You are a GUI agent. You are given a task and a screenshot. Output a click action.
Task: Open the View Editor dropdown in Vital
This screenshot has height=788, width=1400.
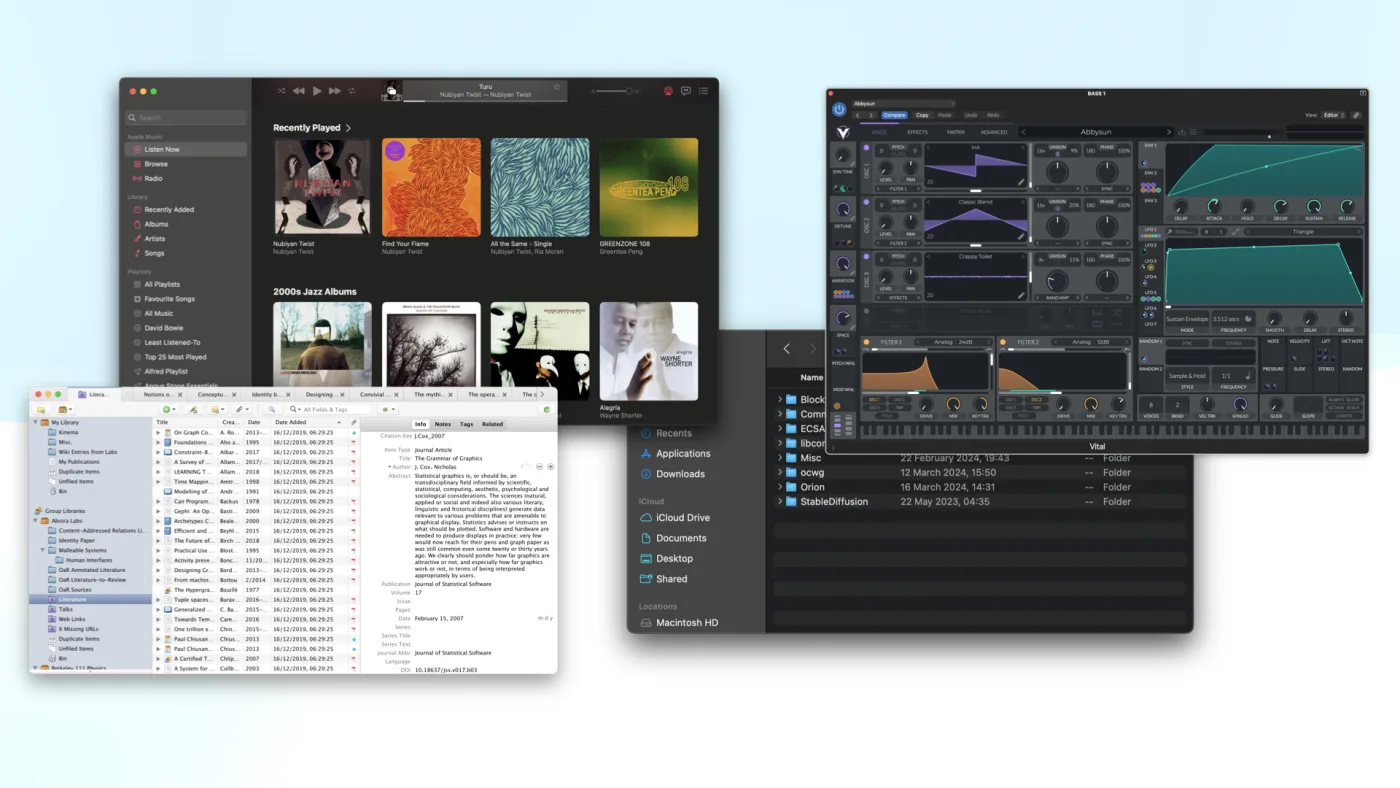click(1334, 115)
